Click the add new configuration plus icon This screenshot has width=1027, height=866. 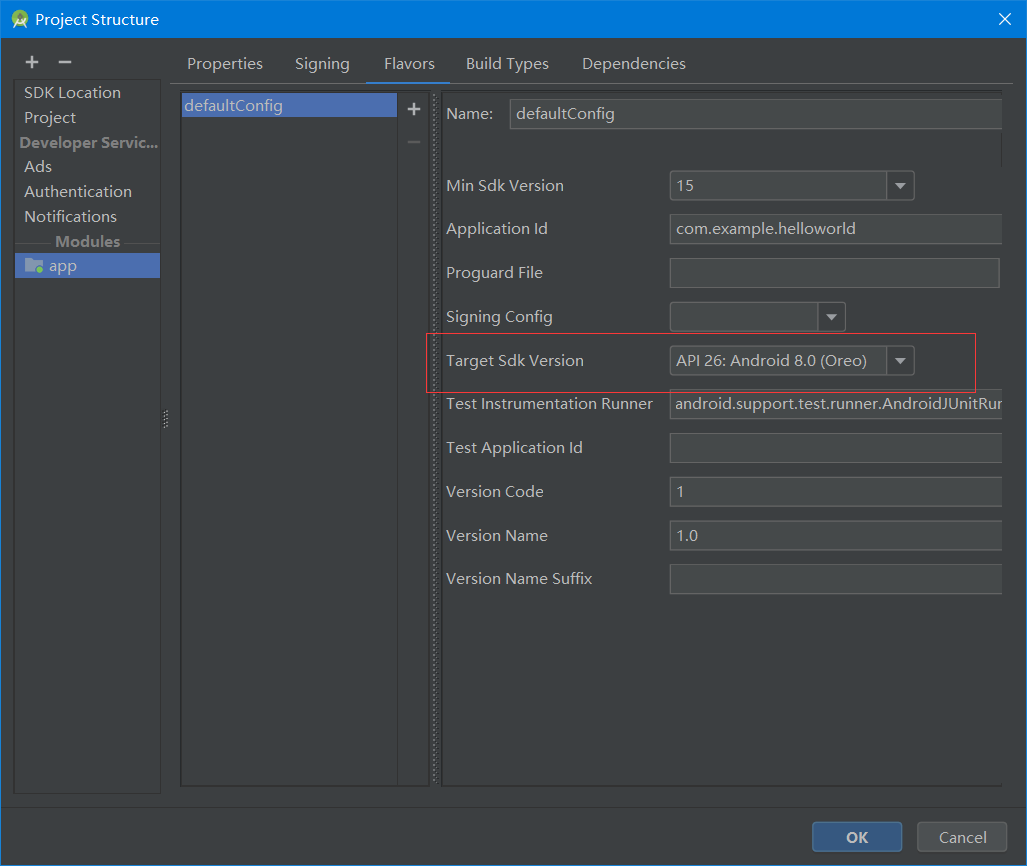tap(31, 61)
